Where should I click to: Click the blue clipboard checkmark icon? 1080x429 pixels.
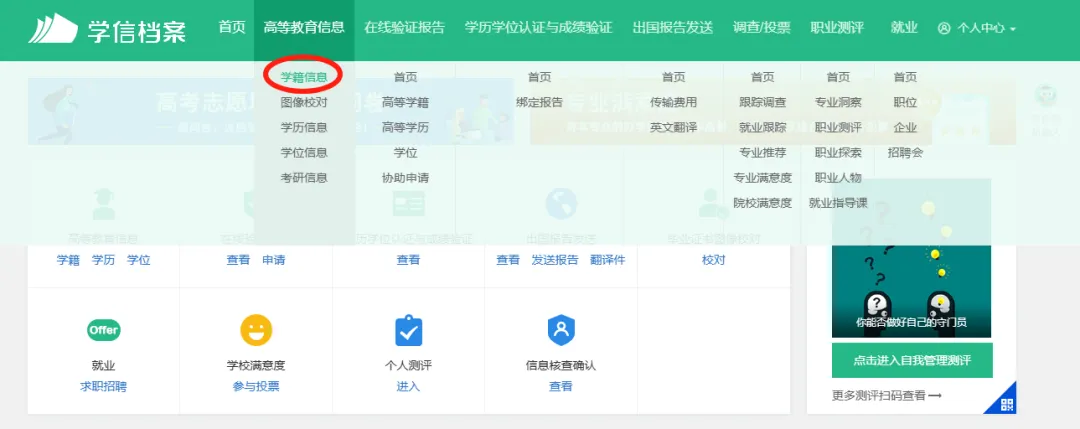[x=408, y=331]
